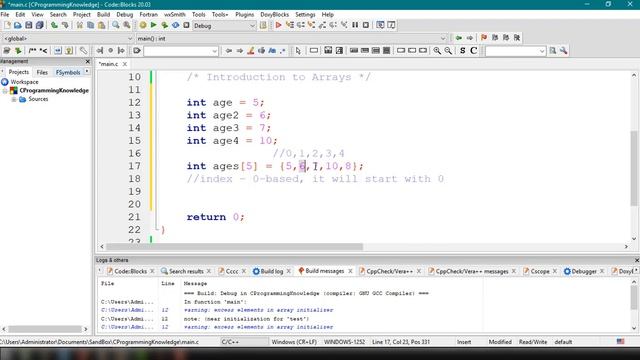Click the debugger Pause icon
Viewport: 640px width, 360px height.
(x=355, y=25)
